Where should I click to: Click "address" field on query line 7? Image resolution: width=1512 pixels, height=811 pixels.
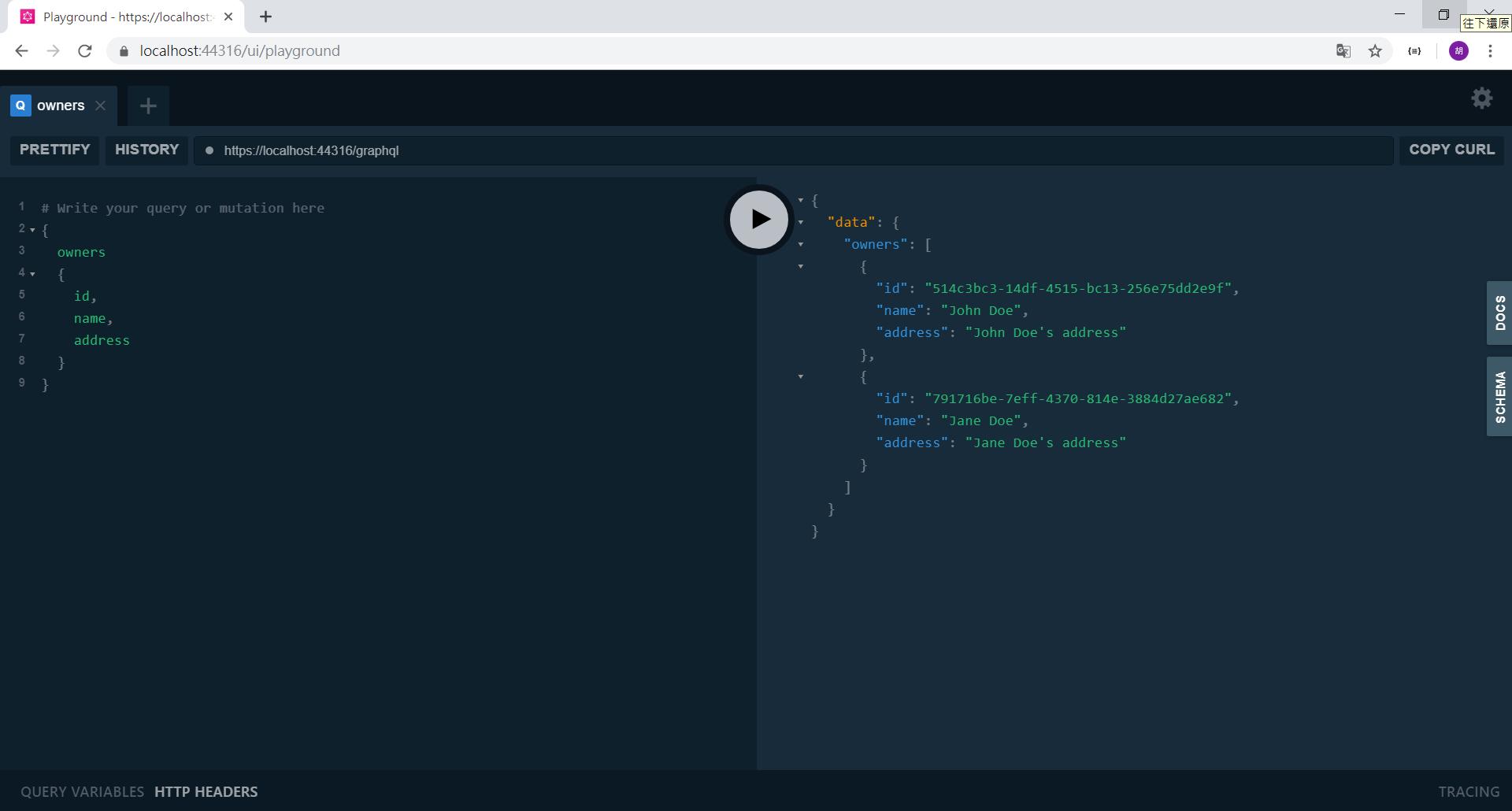pos(102,340)
